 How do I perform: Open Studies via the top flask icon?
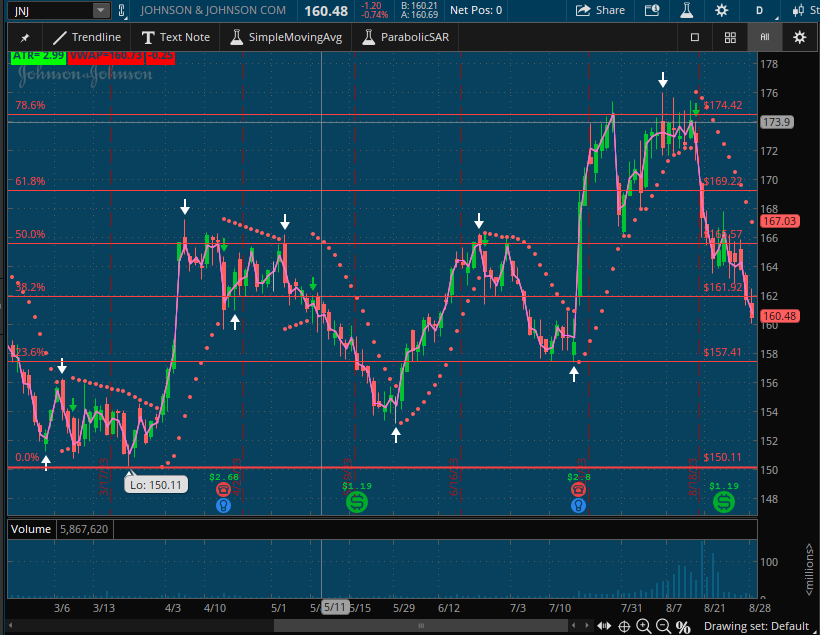(687, 10)
